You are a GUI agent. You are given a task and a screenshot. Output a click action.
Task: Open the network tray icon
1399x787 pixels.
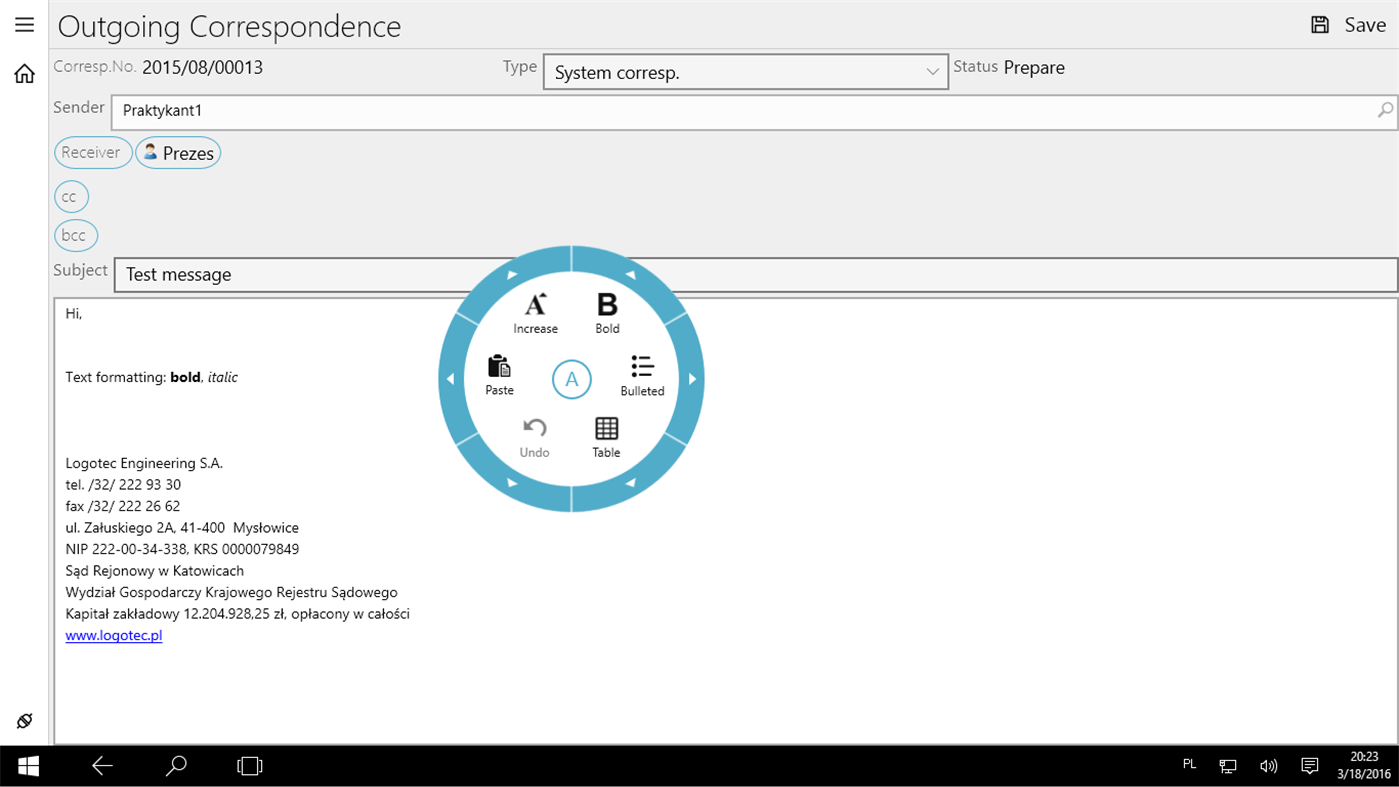1228,766
